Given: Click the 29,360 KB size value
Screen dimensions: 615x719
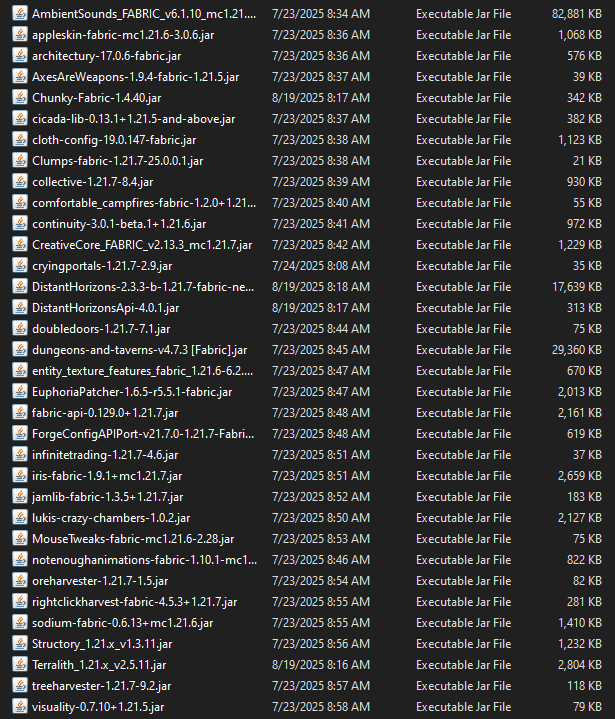Looking at the screenshot, I should [x=576, y=350].
